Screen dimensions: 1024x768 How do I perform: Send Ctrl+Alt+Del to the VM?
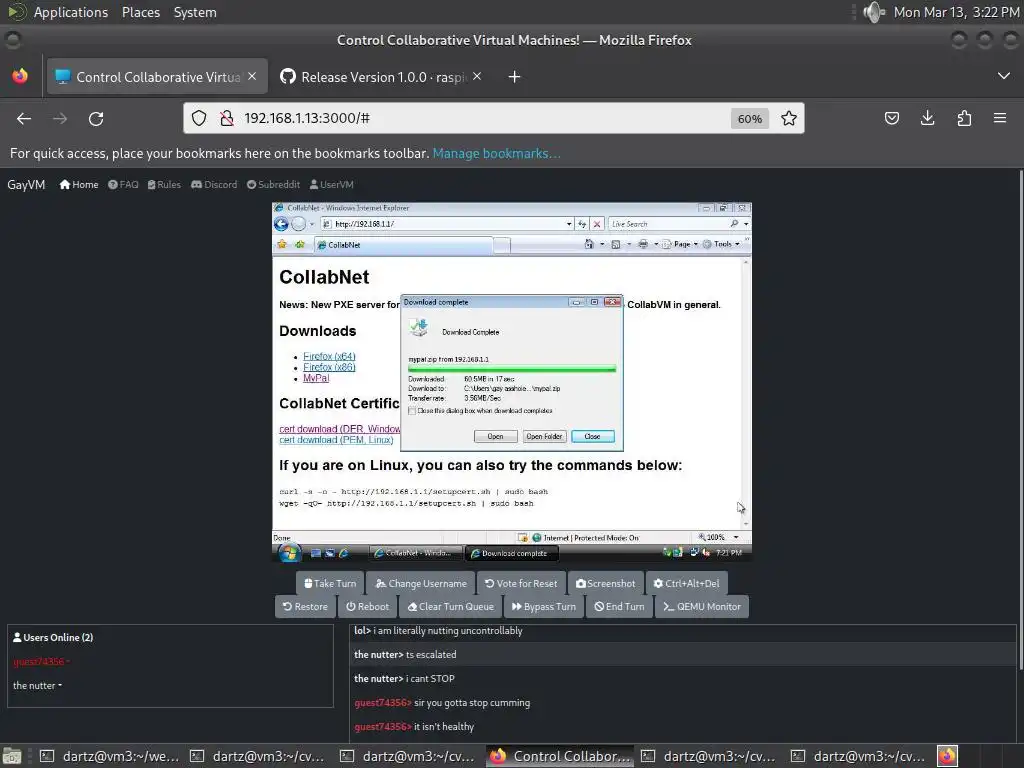click(686, 583)
